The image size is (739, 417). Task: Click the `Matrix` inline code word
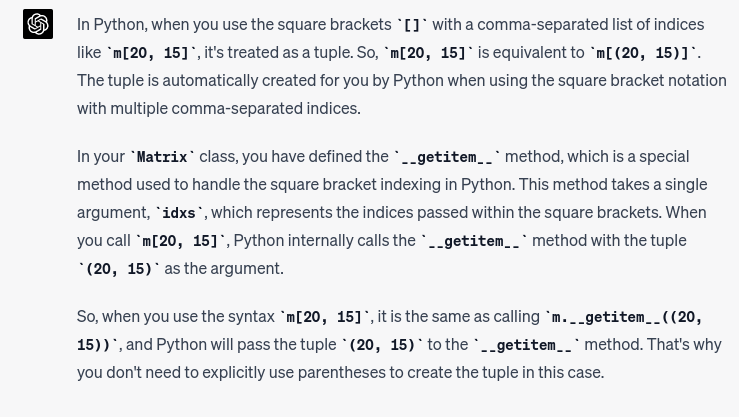[162, 156]
